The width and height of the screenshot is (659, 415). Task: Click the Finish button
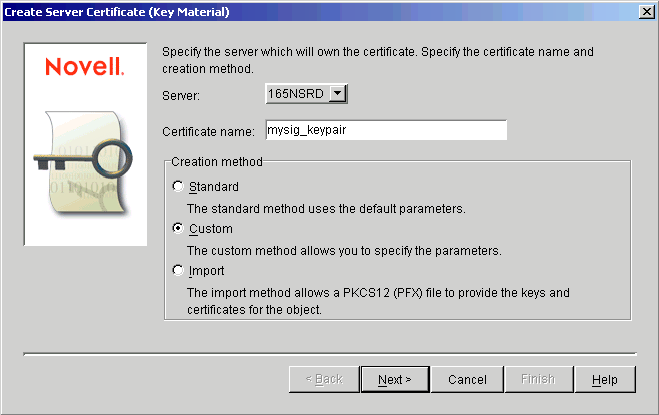click(540, 379)
